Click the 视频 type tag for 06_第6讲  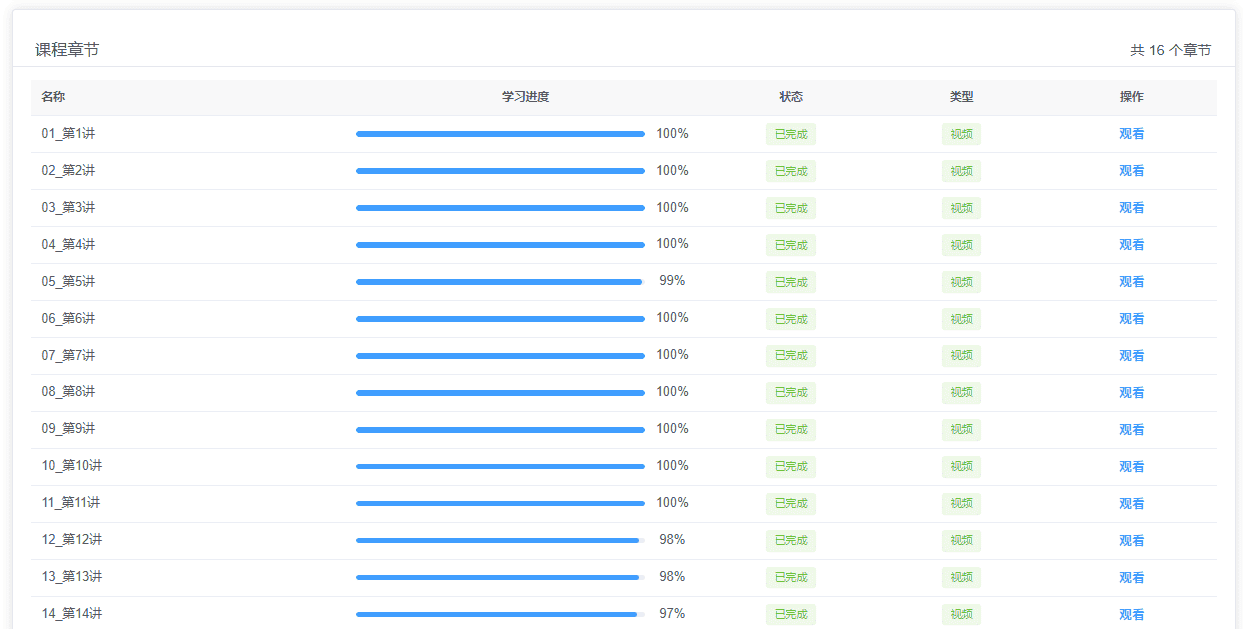pos(961,319)
